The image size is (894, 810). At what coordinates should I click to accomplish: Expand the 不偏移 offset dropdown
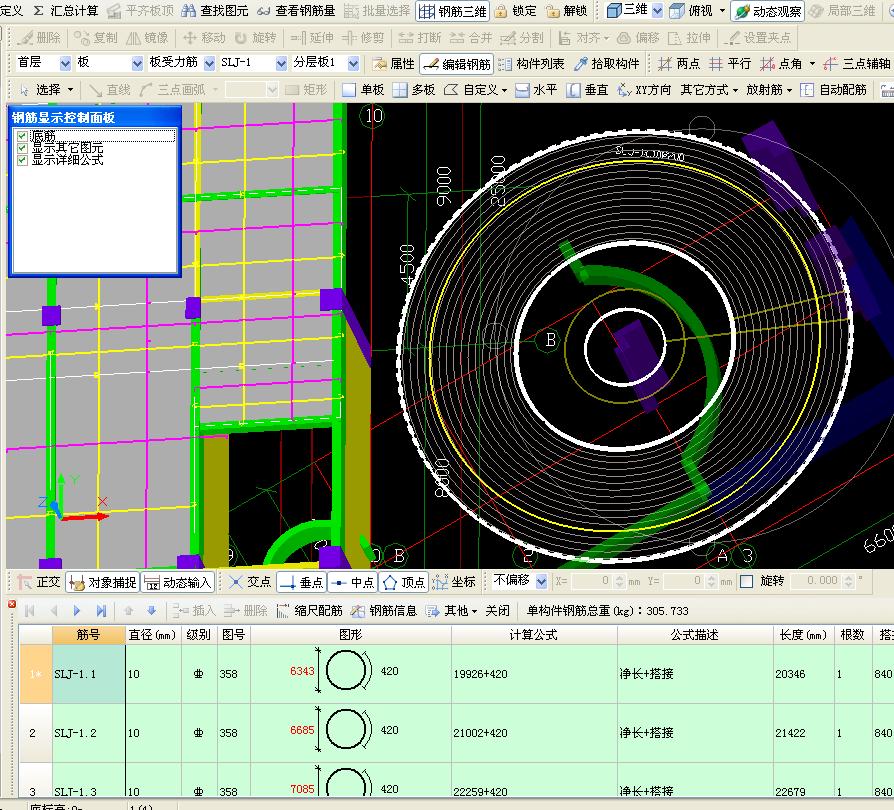[x=542, y=581]
